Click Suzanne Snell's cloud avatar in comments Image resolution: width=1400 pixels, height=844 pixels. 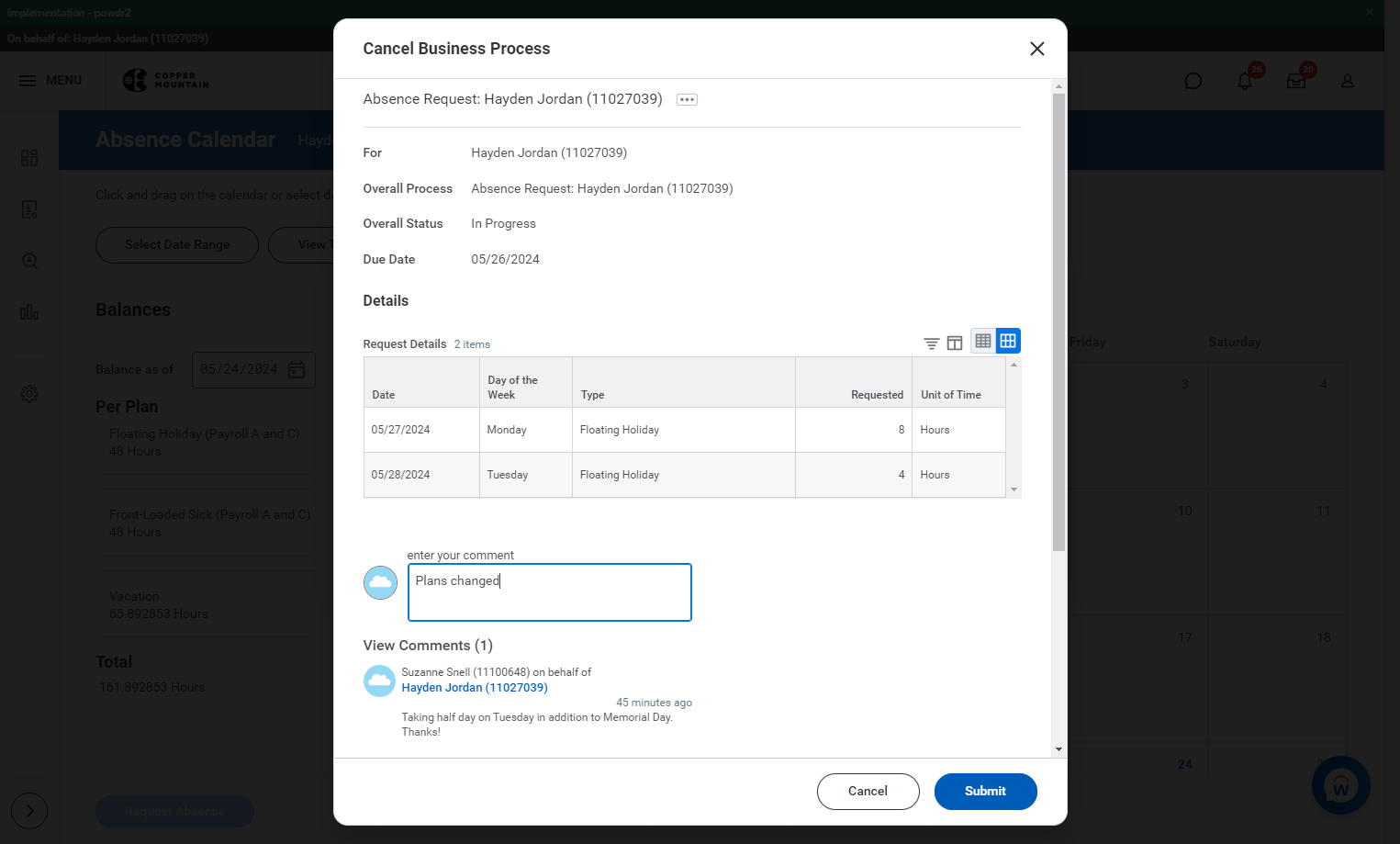[x=380, y=681]
